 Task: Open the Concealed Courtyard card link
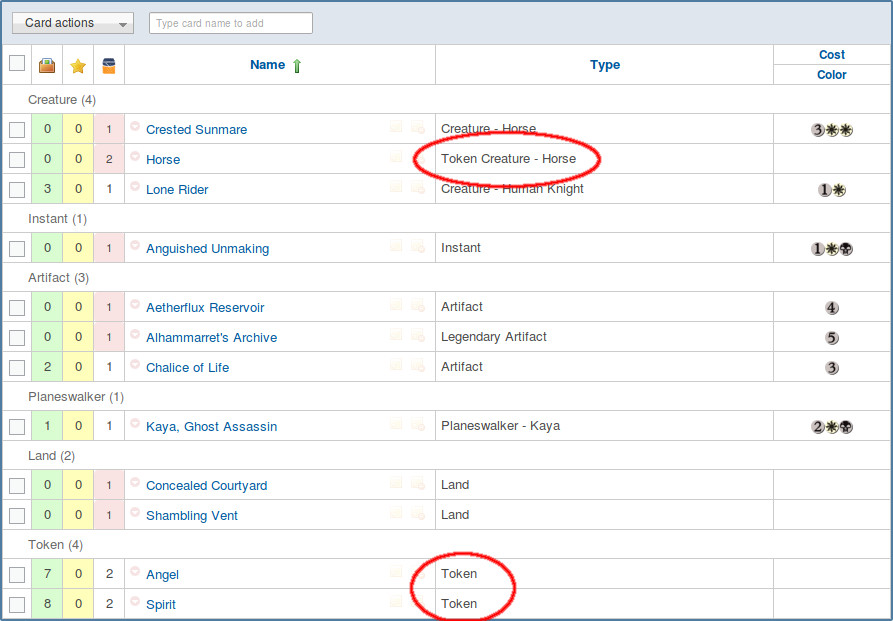[206, 486]
